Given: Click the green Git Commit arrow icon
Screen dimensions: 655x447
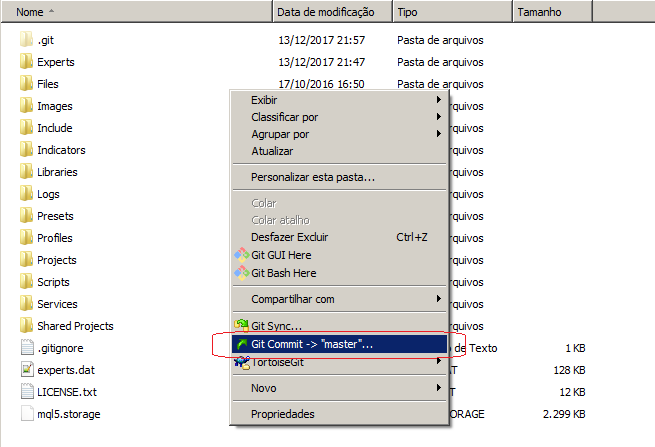Looking at the screenshot, I should tap(241, 344).
